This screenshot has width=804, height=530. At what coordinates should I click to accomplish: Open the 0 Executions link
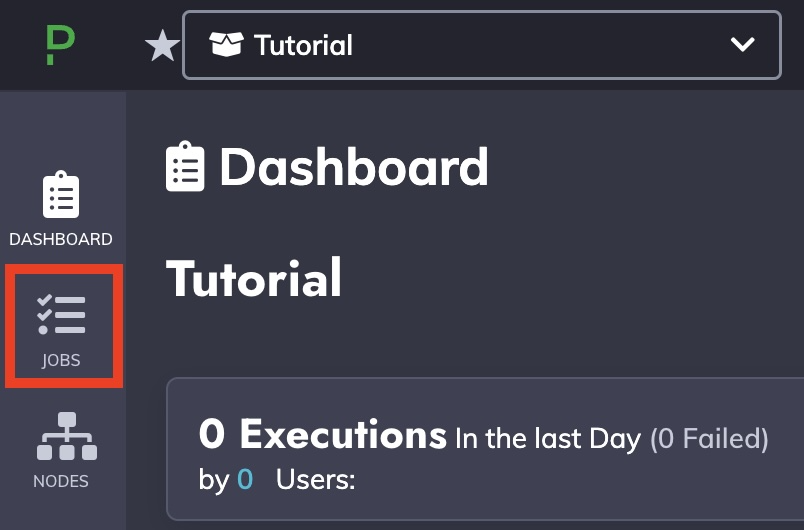click(323, 435)
